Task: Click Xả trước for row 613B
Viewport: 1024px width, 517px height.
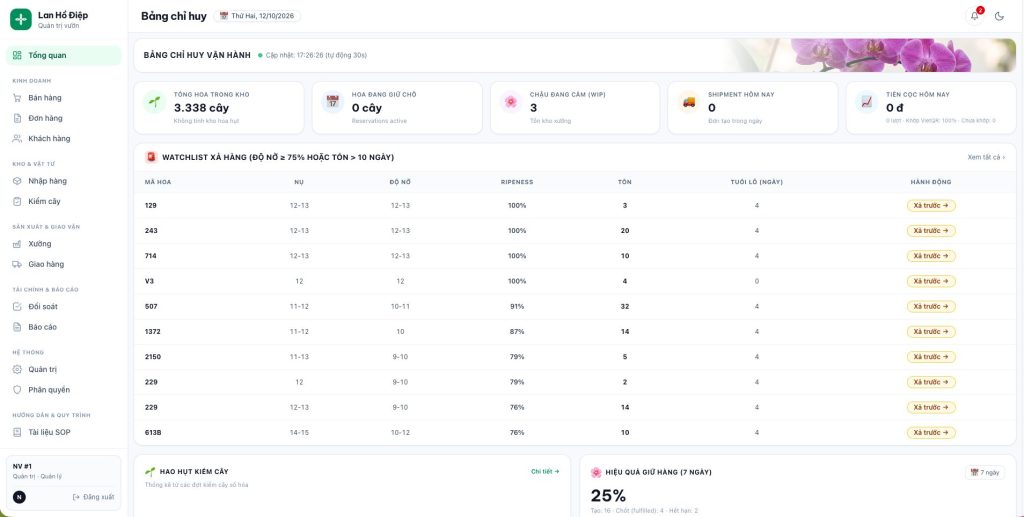Action: click(x=931, y=433)
